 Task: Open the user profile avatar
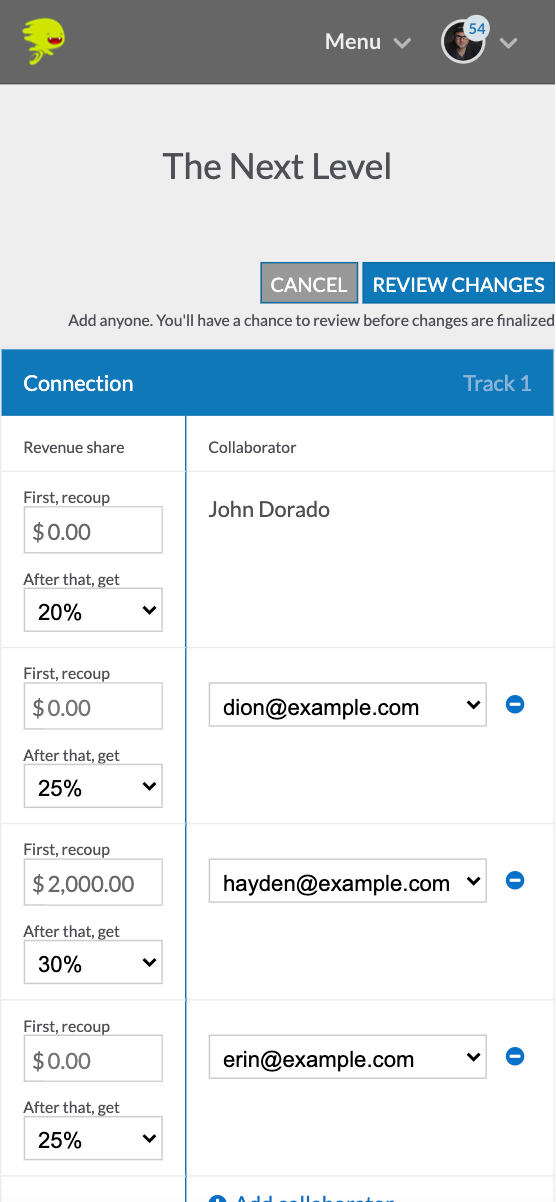(463, 42)
